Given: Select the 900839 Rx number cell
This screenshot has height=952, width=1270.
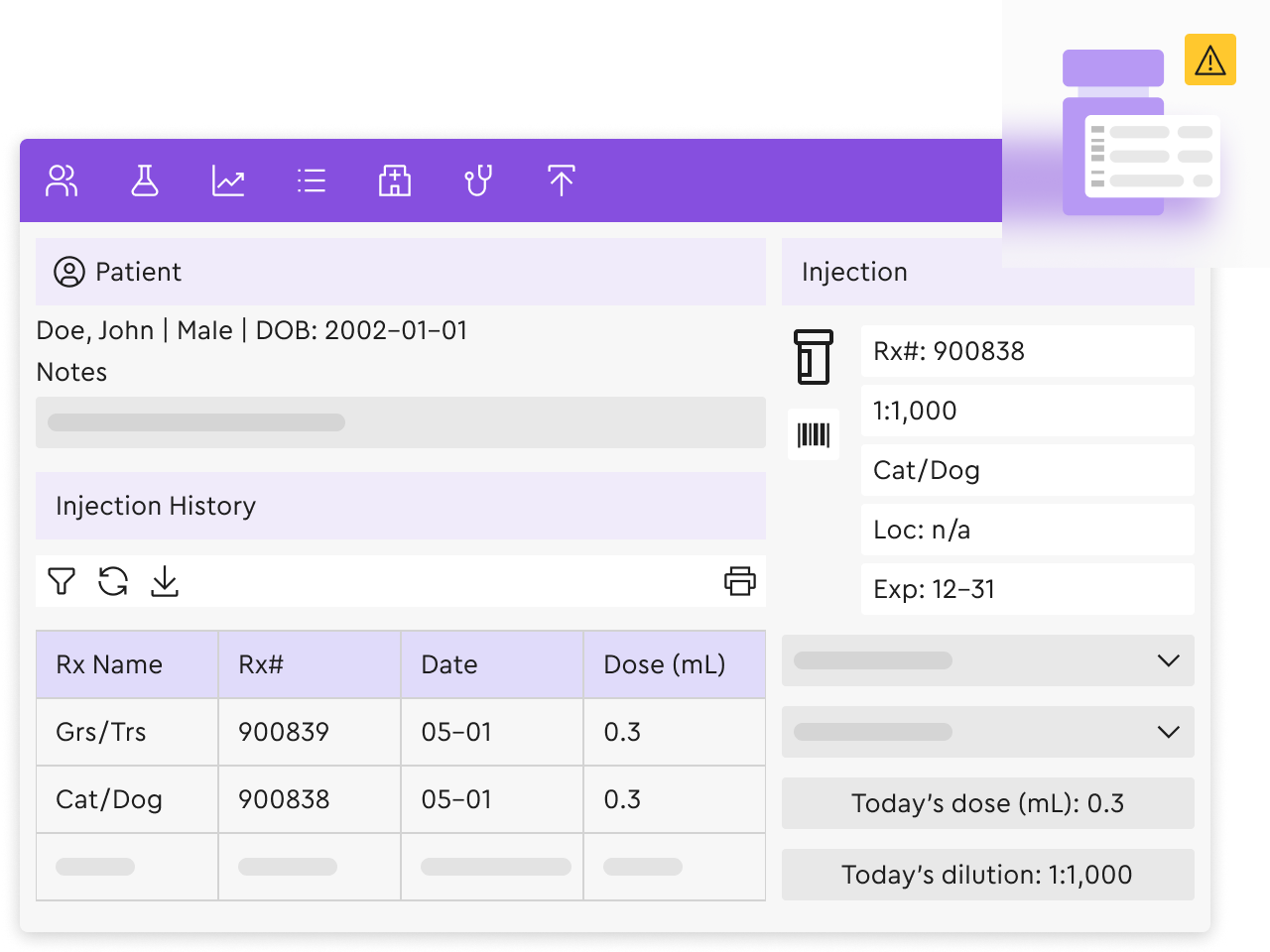Looking at the screenshot, I should click(310, 732).
